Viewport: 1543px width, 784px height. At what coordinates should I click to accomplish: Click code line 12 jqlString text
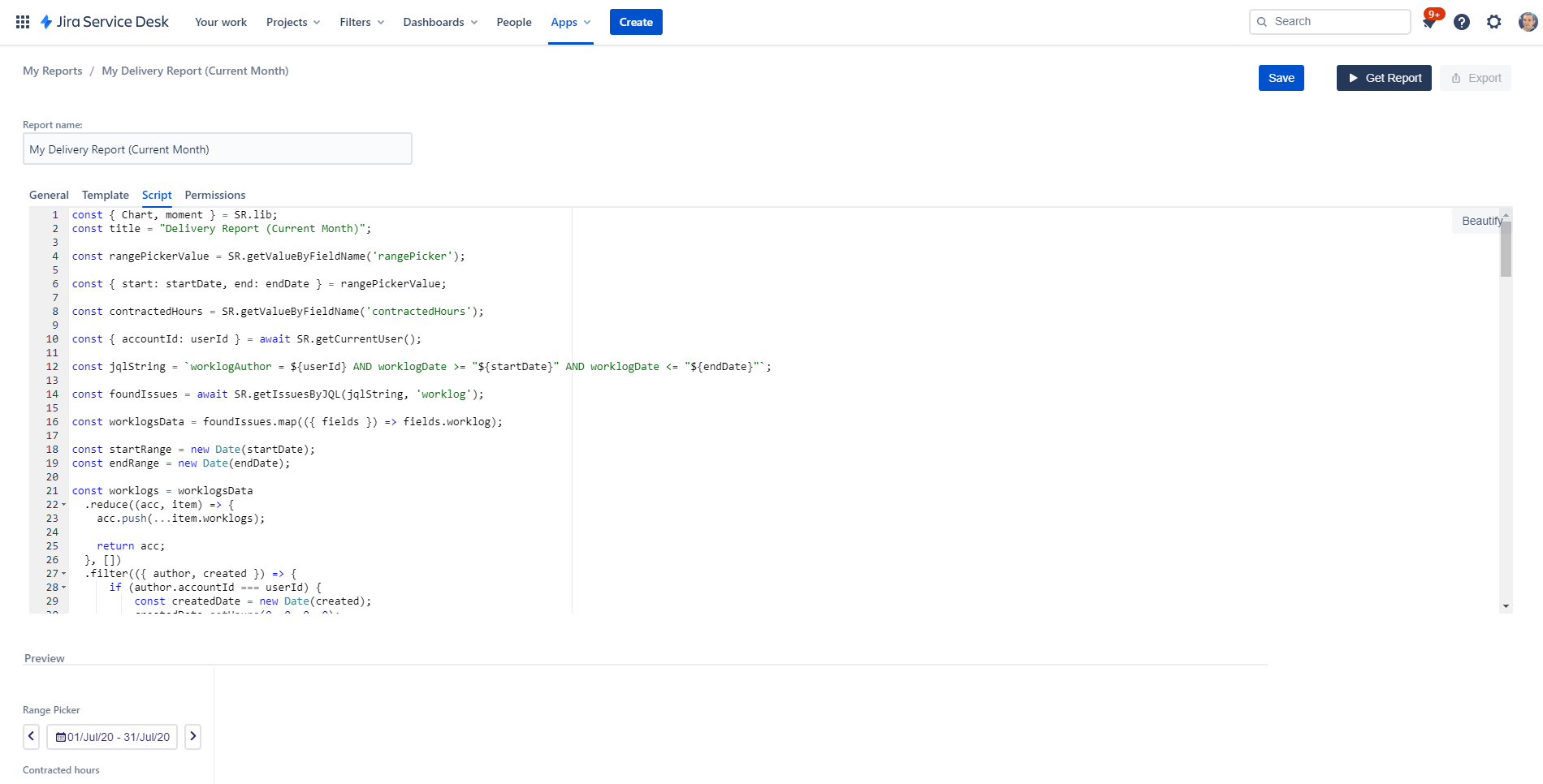pos(421,367)
